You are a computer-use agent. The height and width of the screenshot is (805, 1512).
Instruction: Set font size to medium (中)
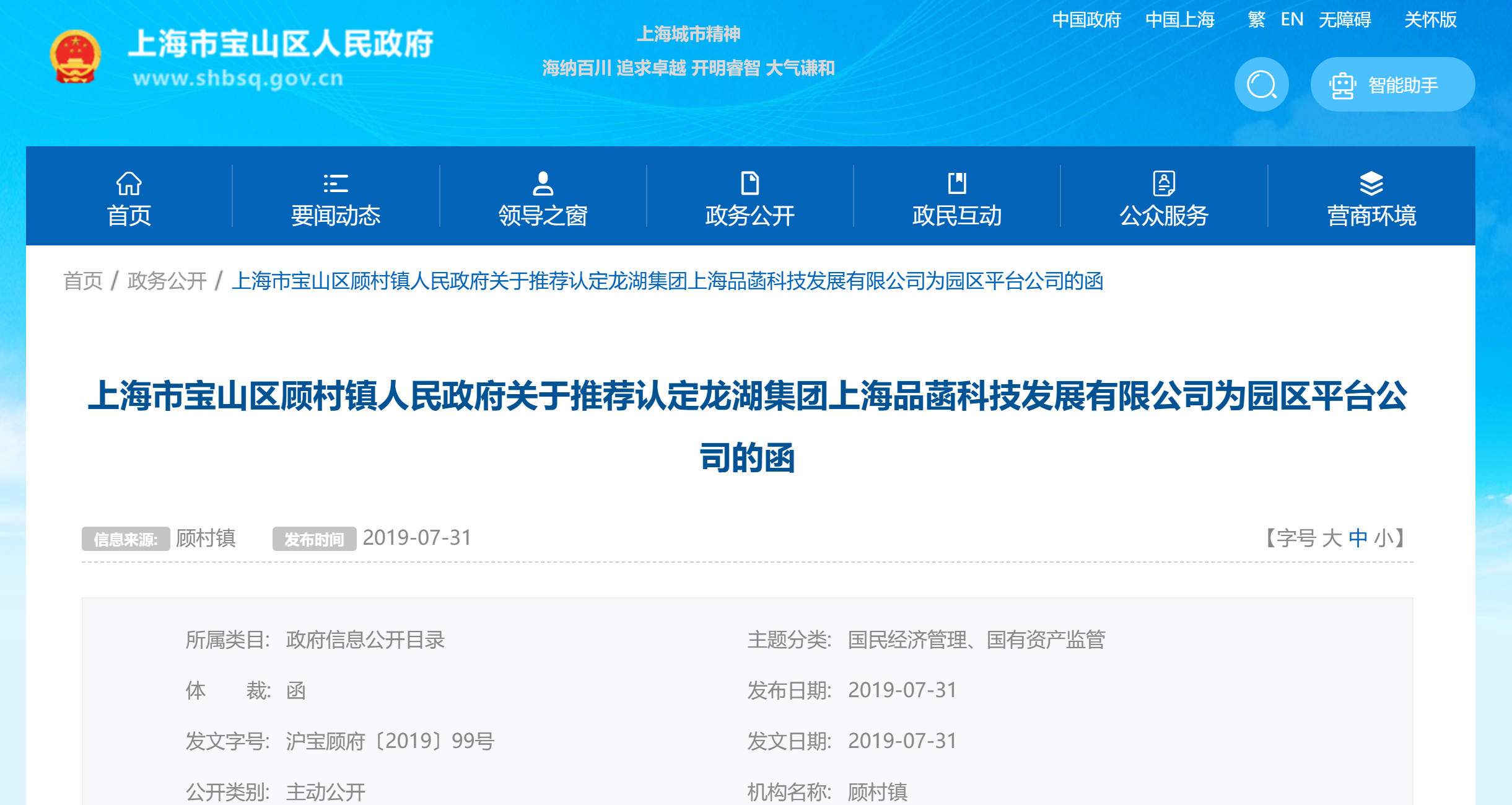[1358, 538]
